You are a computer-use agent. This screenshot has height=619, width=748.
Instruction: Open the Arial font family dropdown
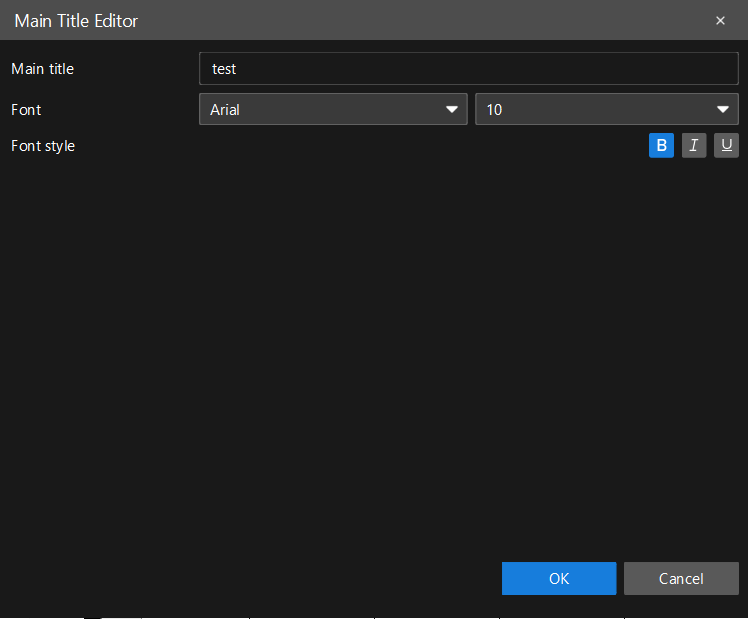(333, 109)
